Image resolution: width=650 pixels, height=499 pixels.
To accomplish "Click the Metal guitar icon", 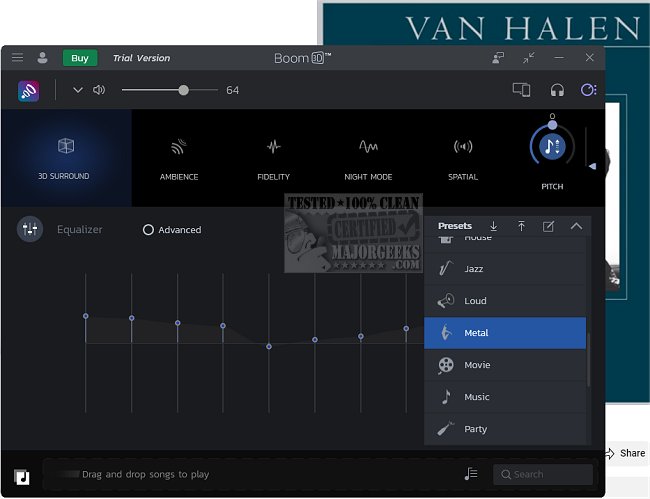I will tap(446, 333).
